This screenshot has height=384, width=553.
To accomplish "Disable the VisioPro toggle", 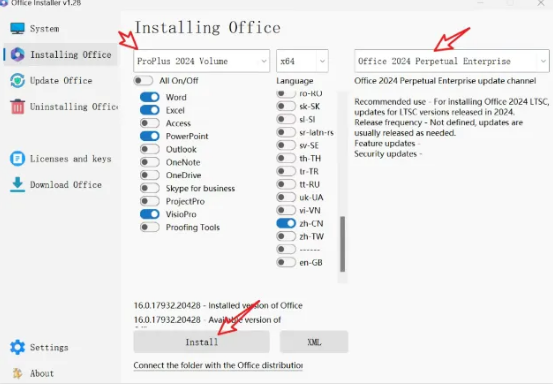I will click(150, 214).
